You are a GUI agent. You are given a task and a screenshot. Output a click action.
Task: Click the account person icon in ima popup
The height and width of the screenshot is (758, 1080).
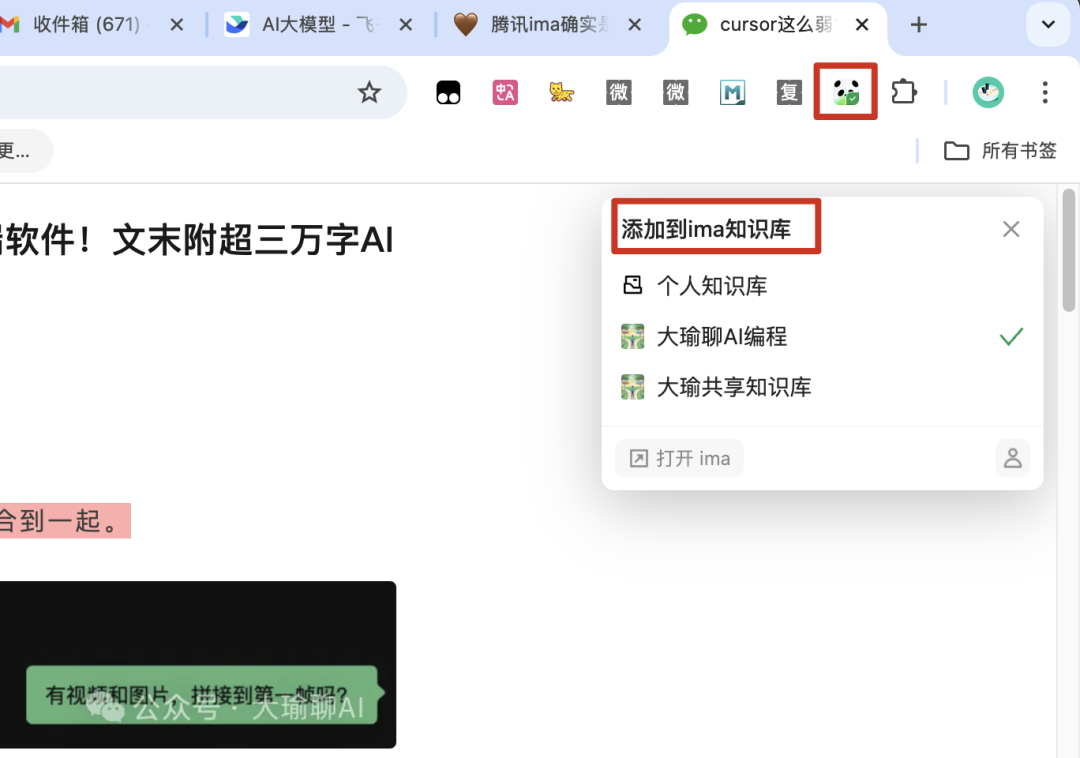pyautogui.click(x=1012, y=459)
